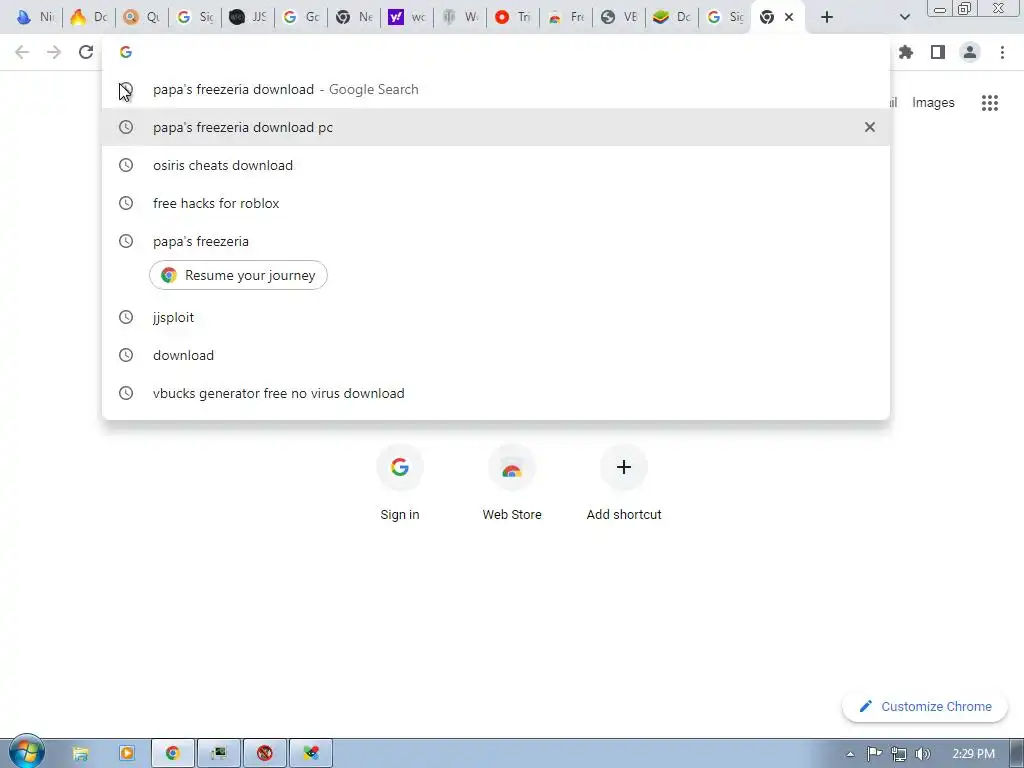
Task: Show hidden system tray icons
Action: pyautogui.click(x=850, y=754)
